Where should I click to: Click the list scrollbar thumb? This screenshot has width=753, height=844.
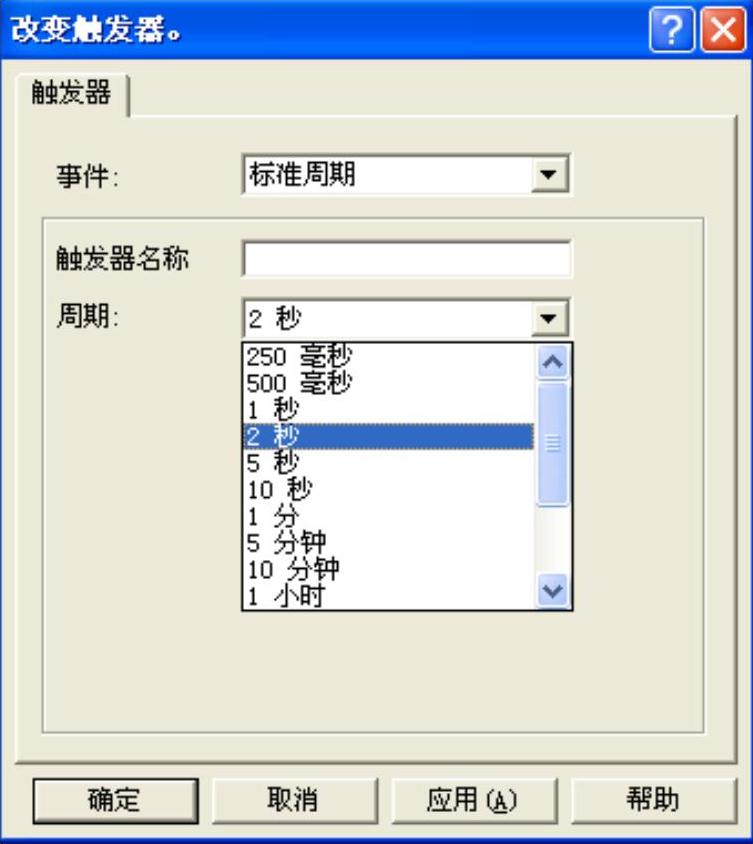point(552,444)
